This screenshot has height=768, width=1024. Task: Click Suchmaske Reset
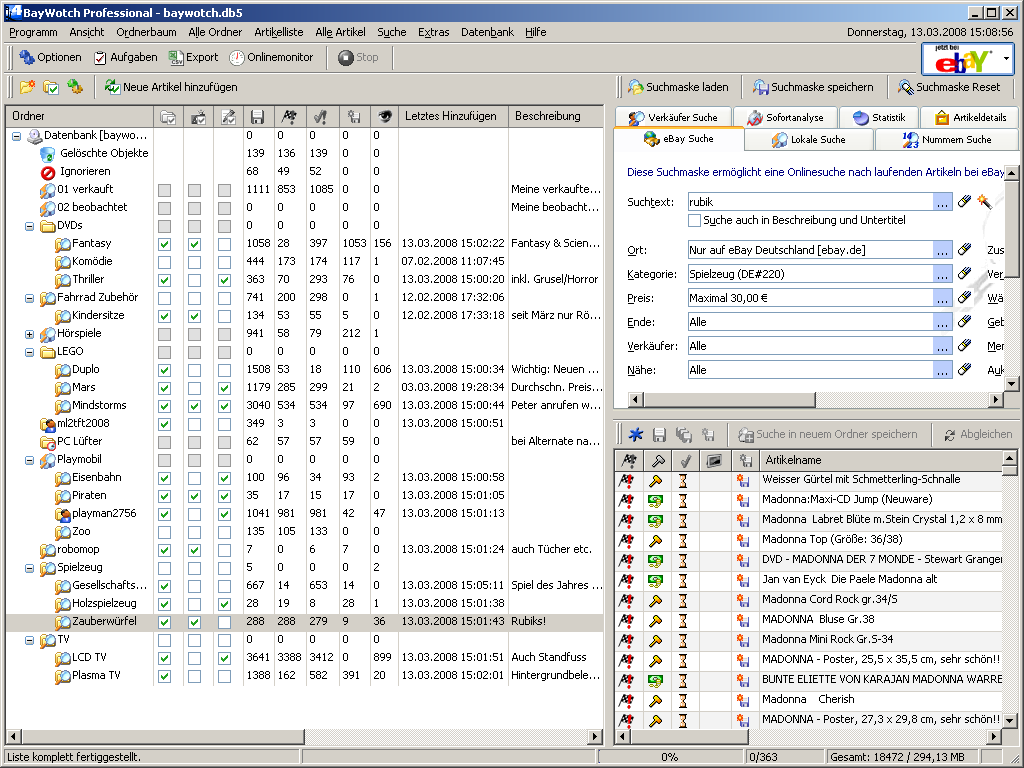click(949, 87)
